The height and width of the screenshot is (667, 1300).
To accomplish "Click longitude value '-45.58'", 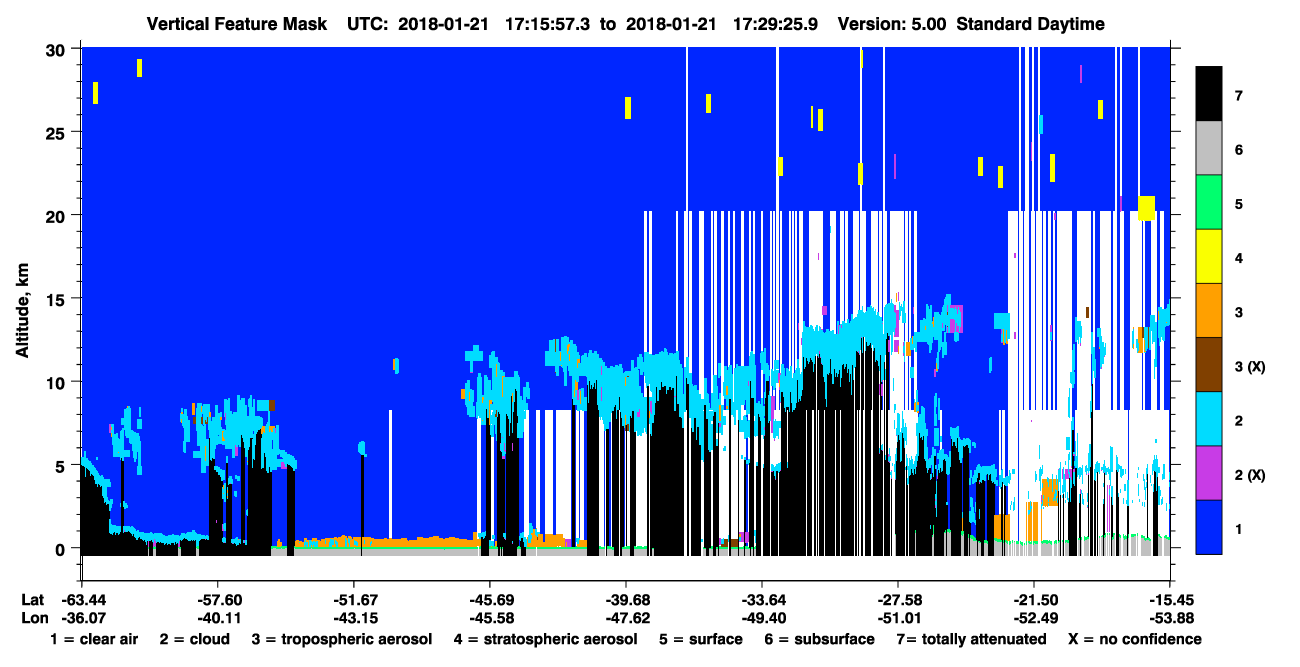I will 490,618.
